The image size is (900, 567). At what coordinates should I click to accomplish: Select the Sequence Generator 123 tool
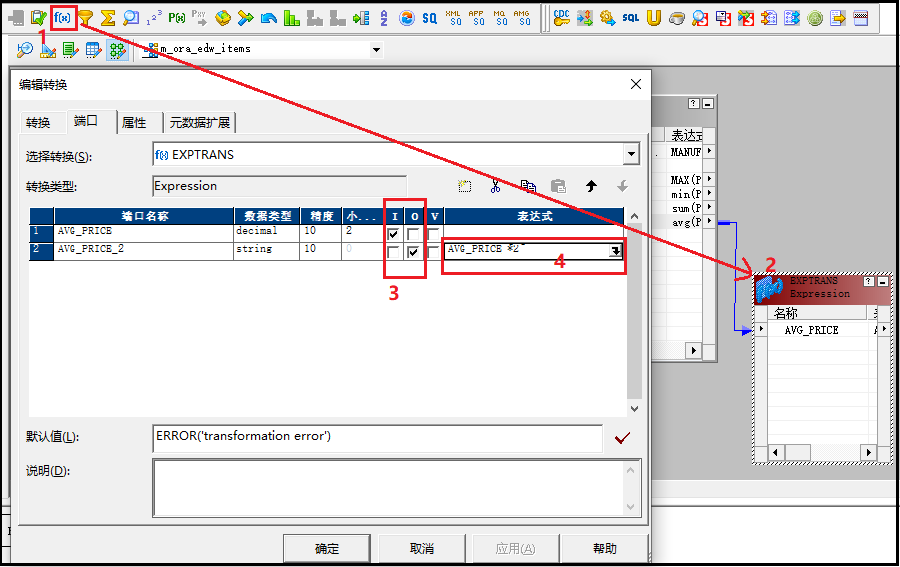coord(154,18)
